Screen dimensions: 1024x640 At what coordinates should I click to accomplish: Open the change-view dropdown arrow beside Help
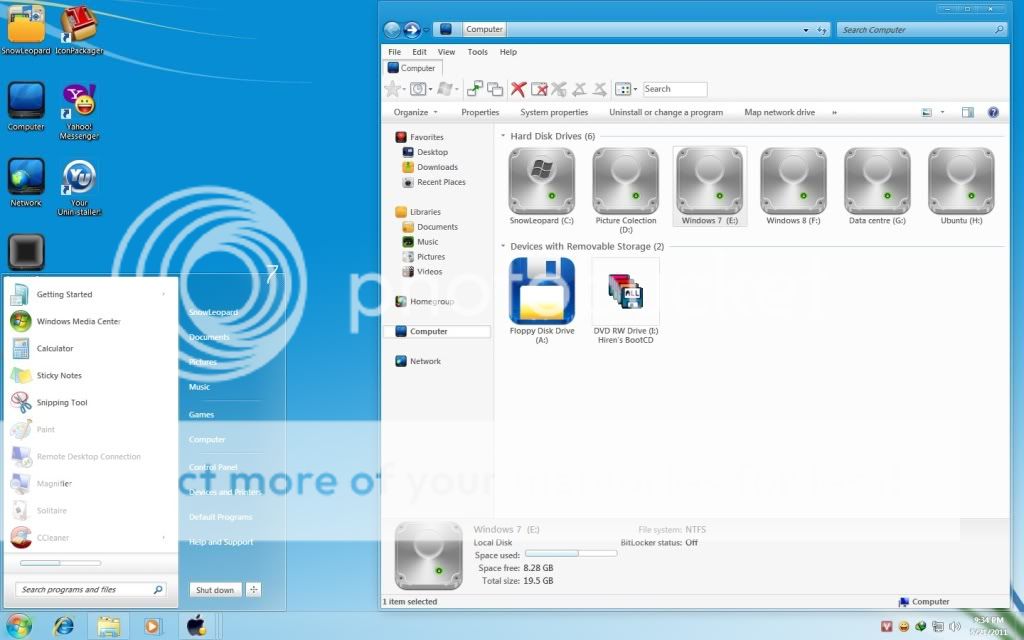pos(942,112)
